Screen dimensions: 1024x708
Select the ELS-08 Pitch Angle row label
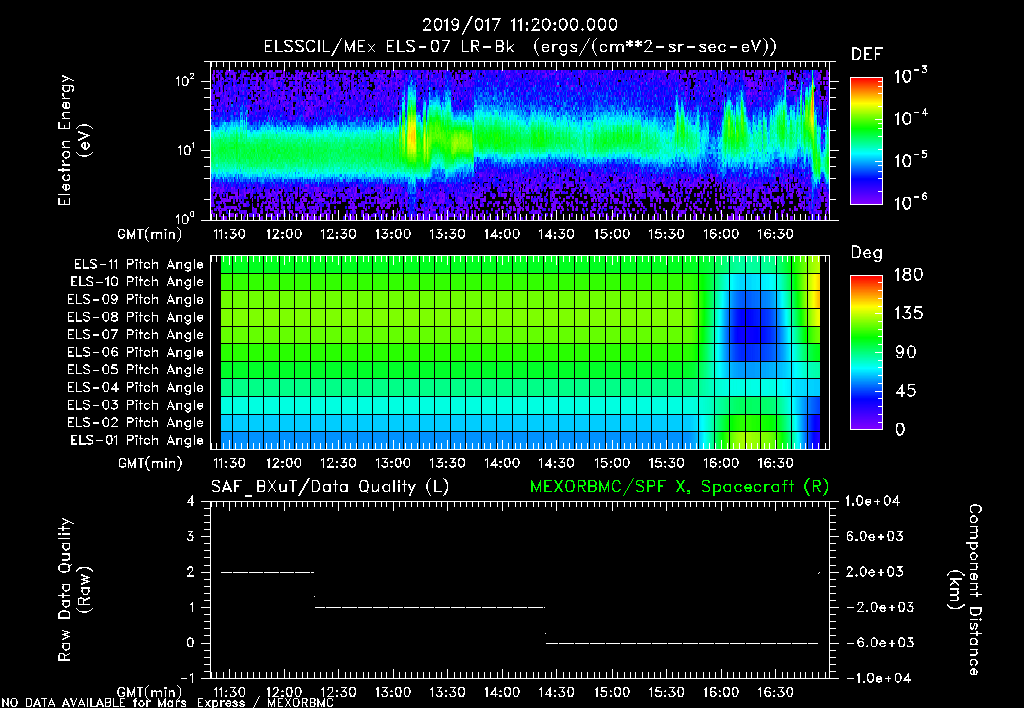point(136,317)
